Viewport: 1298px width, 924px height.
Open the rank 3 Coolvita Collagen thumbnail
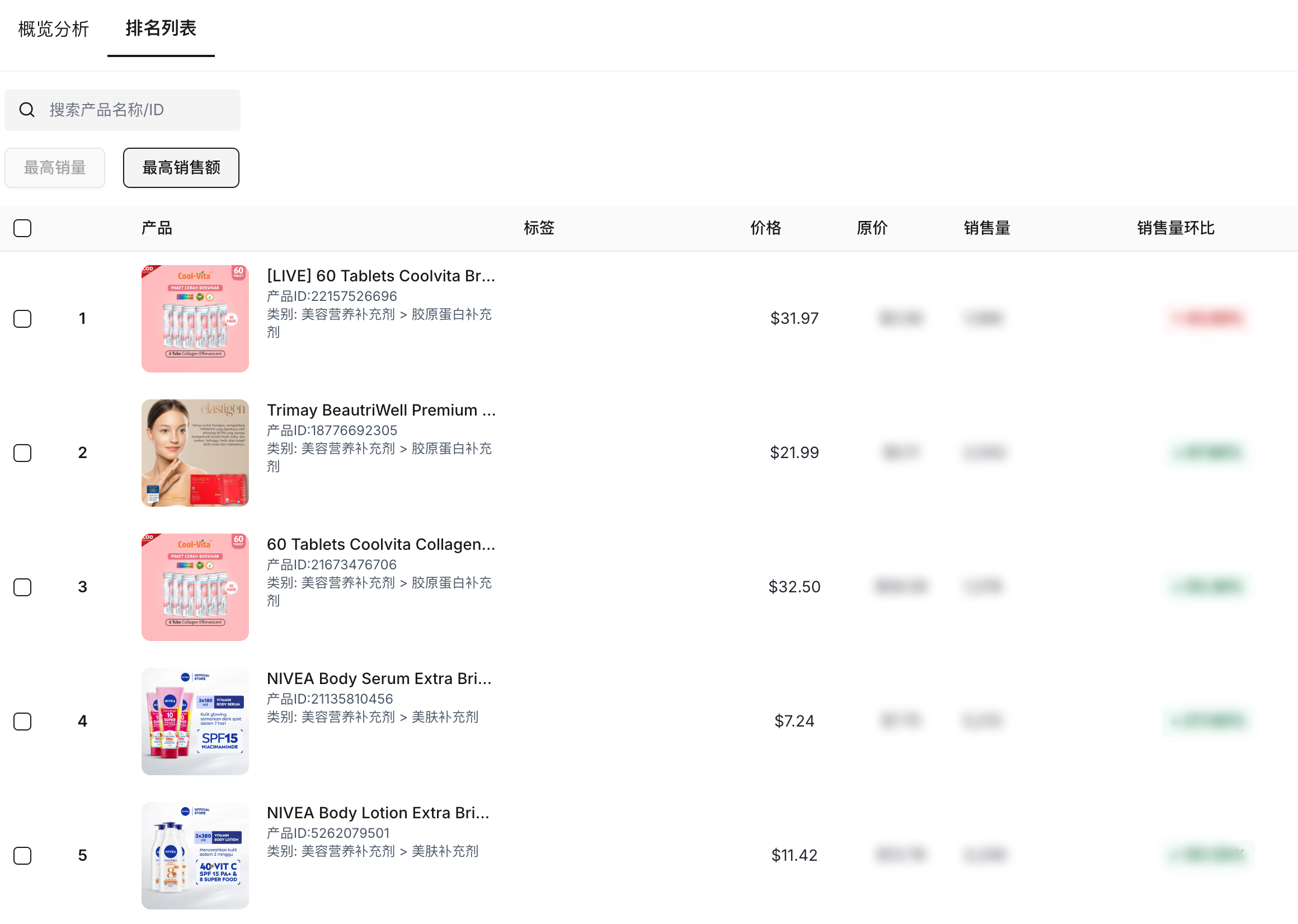pyautogui.click(x=195, y=587)
